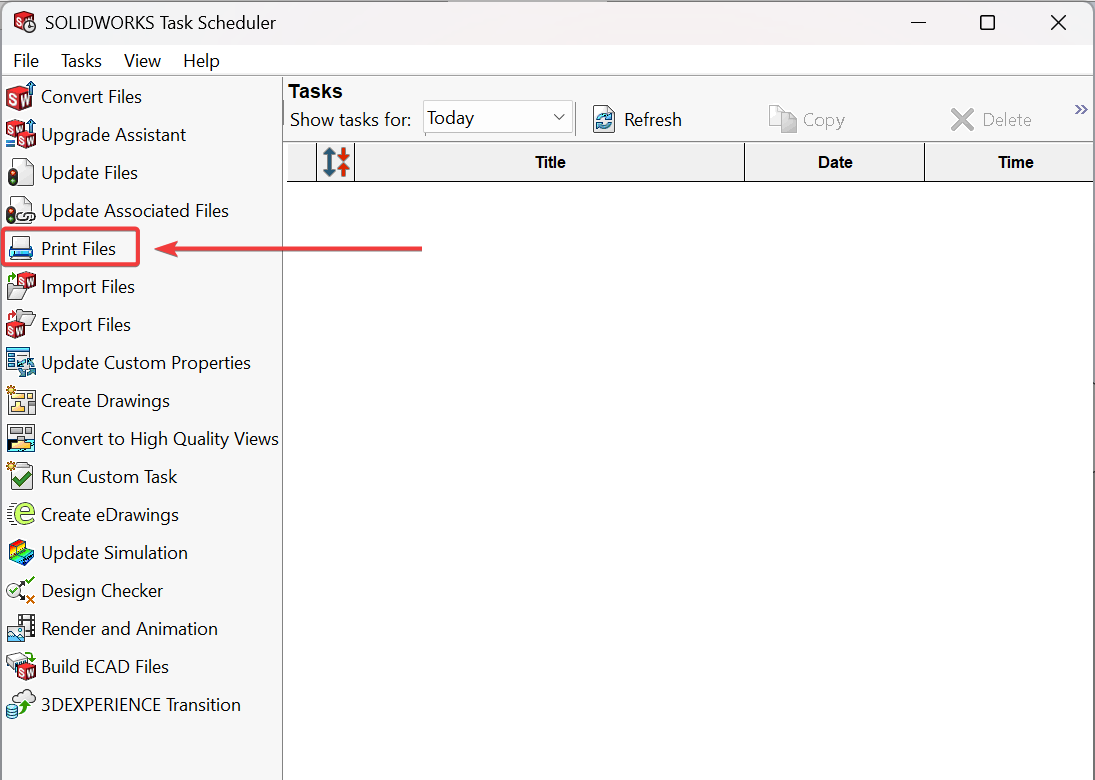
Task: Select the Import Files folder icon
Action: coord(20,286)
